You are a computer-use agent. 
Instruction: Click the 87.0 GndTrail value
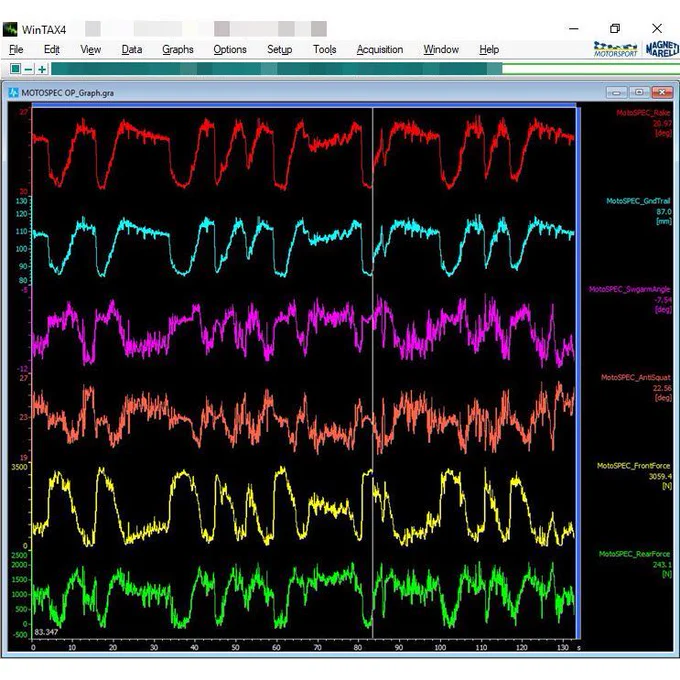pos(664,212)
